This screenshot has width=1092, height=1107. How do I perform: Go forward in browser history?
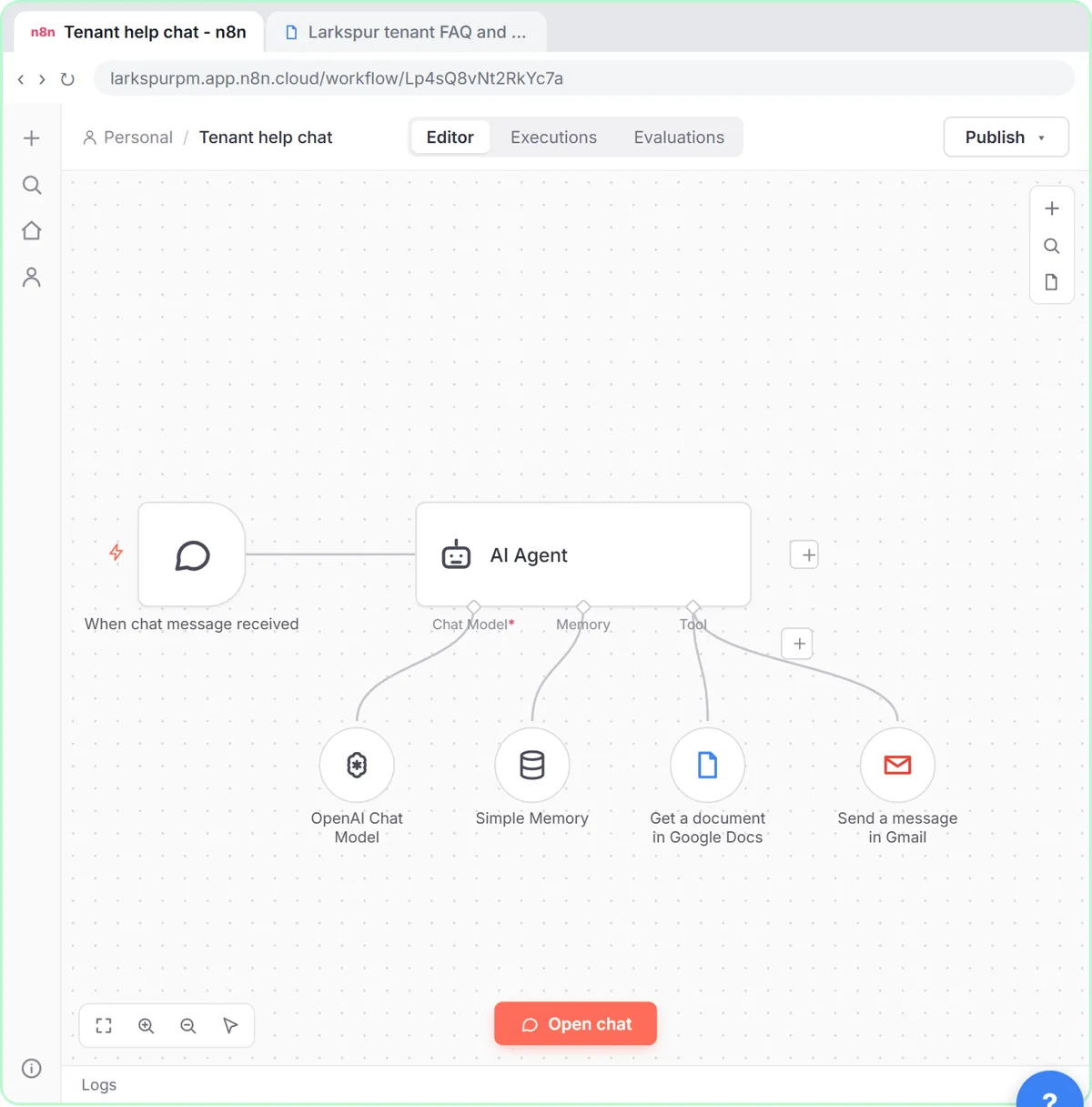42,79
